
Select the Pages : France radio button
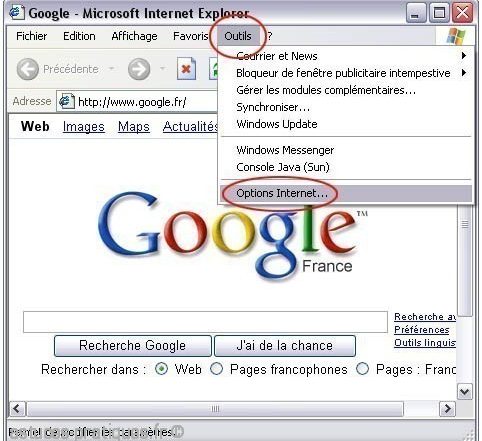(362, 369)
